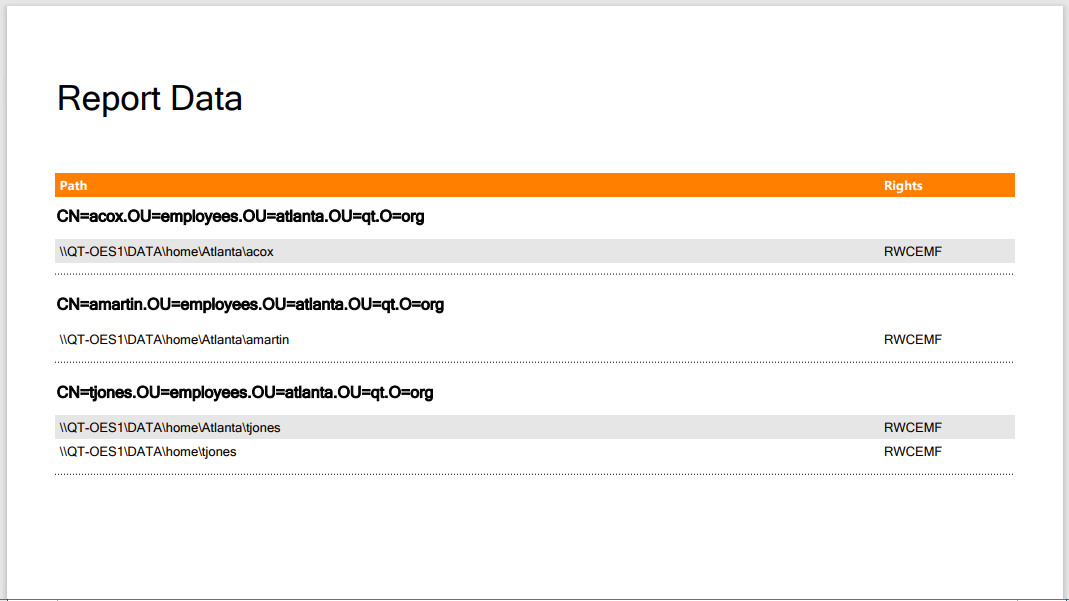Click RWCEMF rights for home\tjones row

(x=912, y=452)
